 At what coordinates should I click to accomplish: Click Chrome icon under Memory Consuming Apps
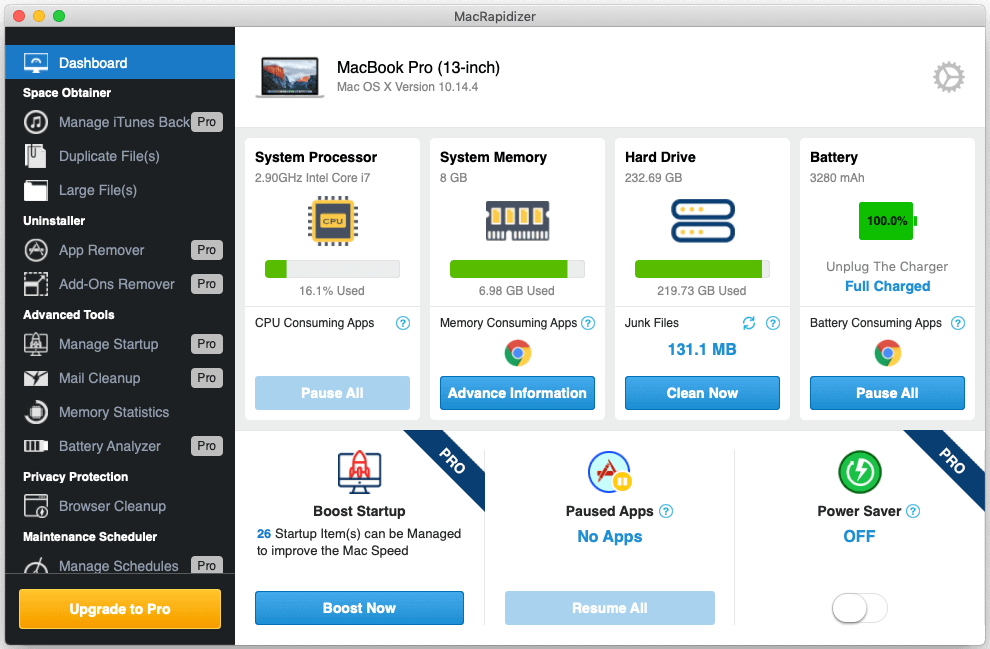tap(518, 353)
